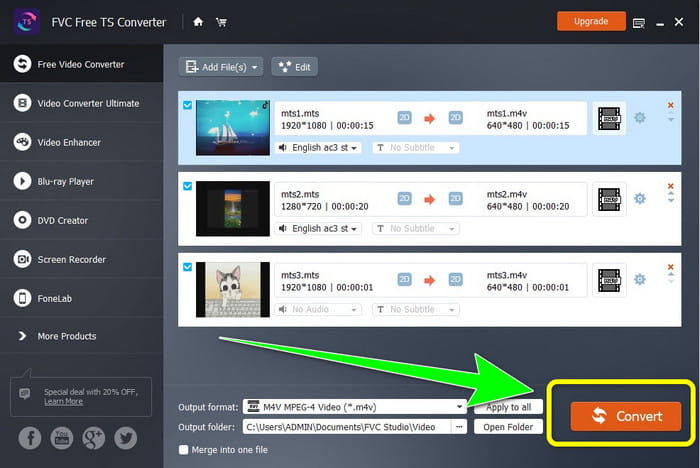Viewport: 700px width, 468px height.
Task: Remove mts3.mts from the list
Action: (x=671, y=267)
